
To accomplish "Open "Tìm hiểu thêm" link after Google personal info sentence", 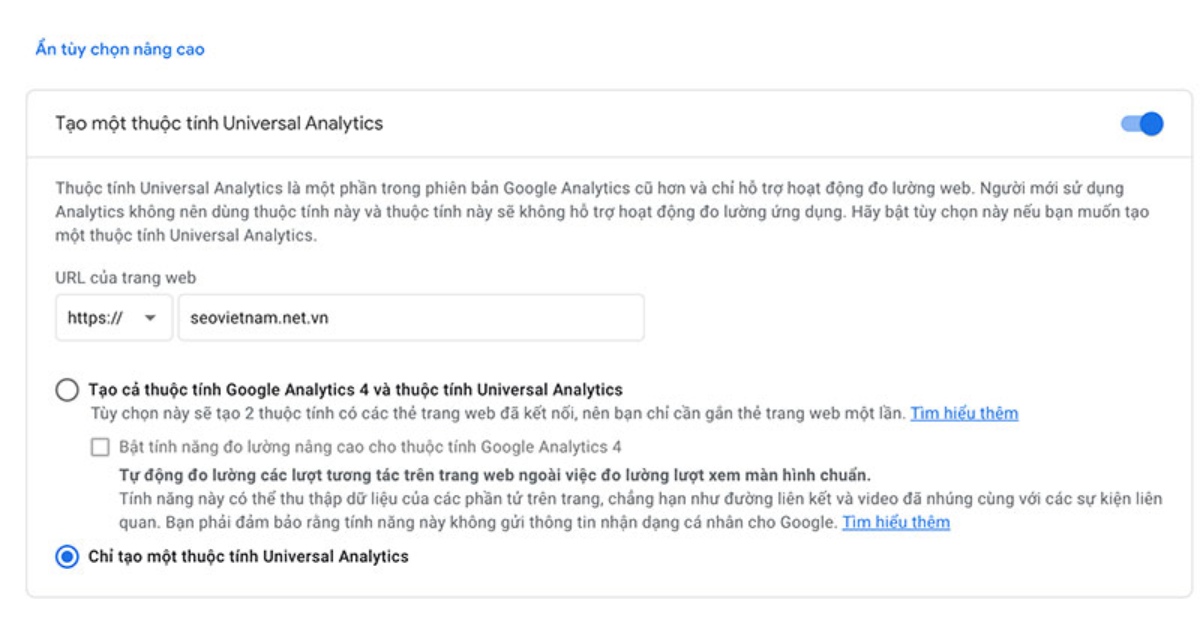I will [x=896, y=522].
